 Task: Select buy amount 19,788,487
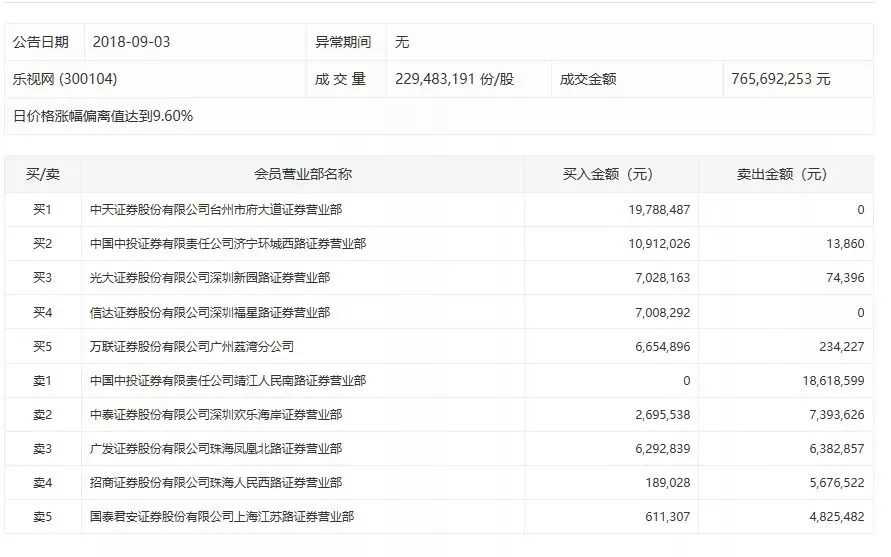(659, 210)
